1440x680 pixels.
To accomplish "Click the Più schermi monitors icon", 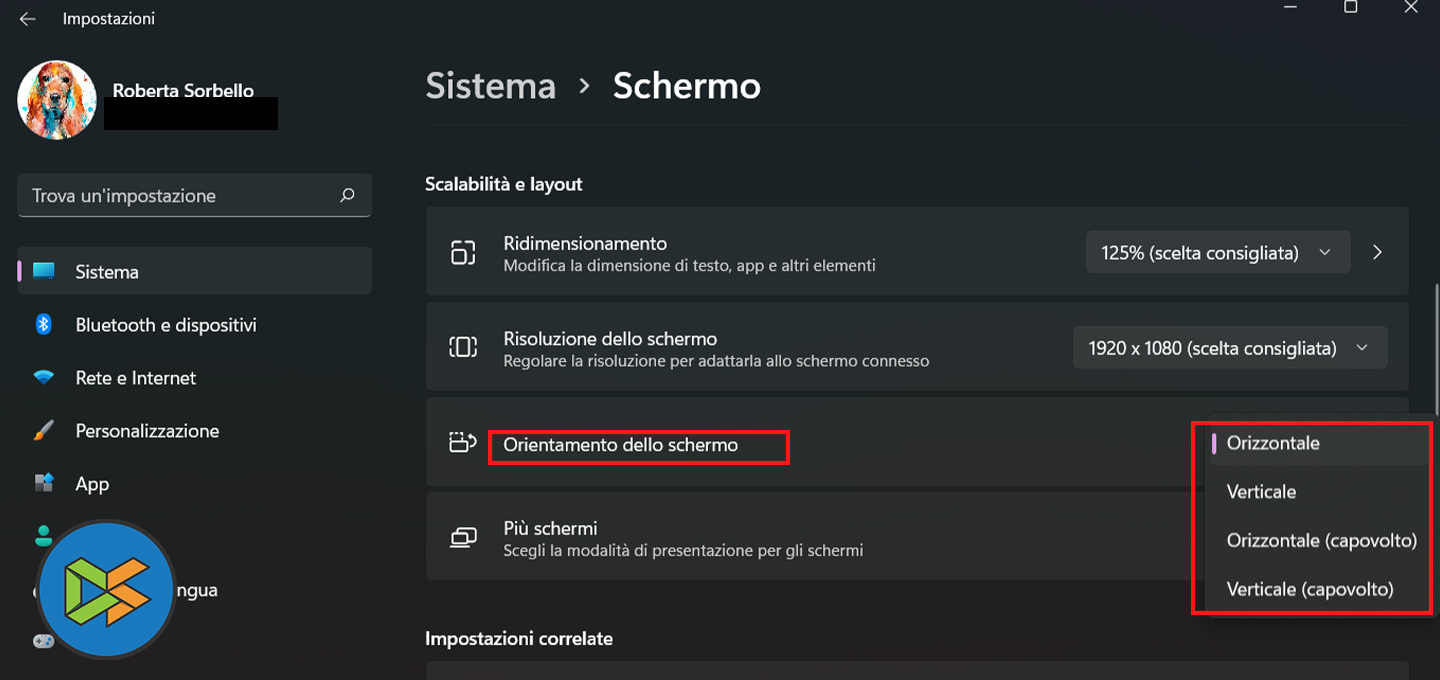I will pyautogui.click(x=463, y=537).
